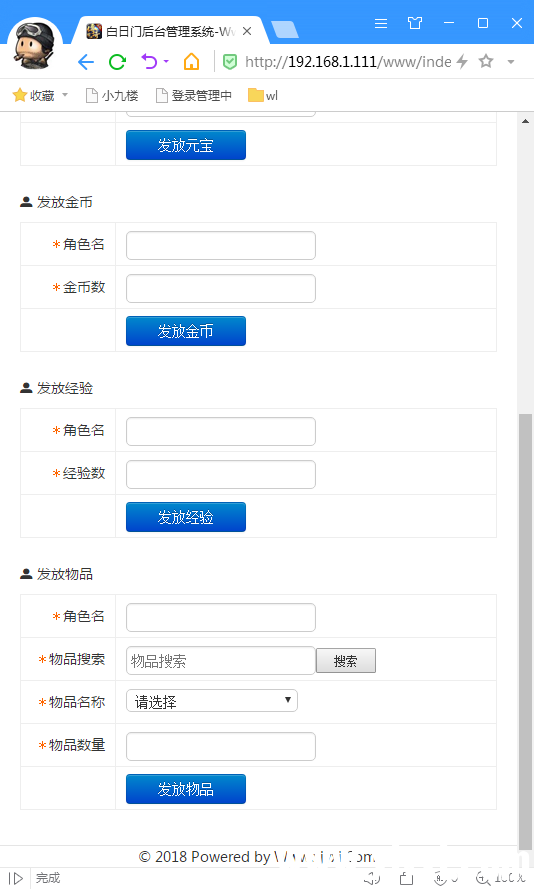Viewport: 534px width, 889px height.
Task: Click the browser back arrow
Action: pos(86,62)
